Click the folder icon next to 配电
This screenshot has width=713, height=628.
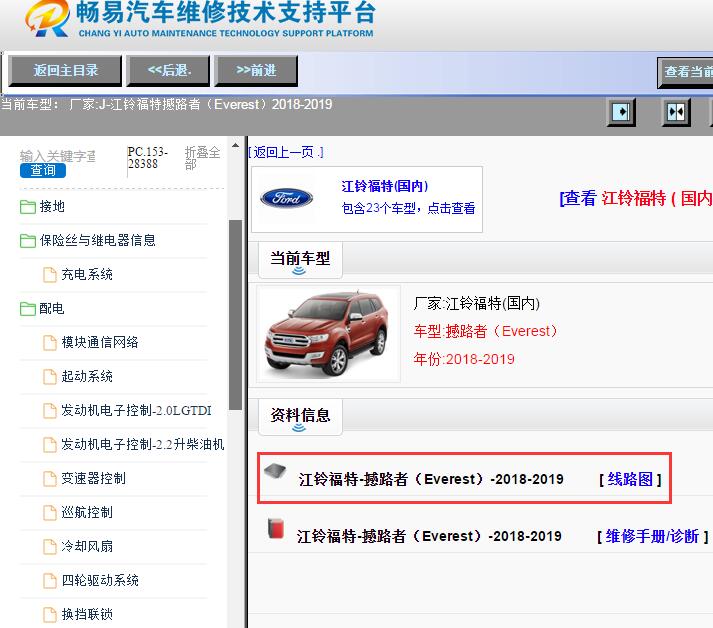pos(28,309)
